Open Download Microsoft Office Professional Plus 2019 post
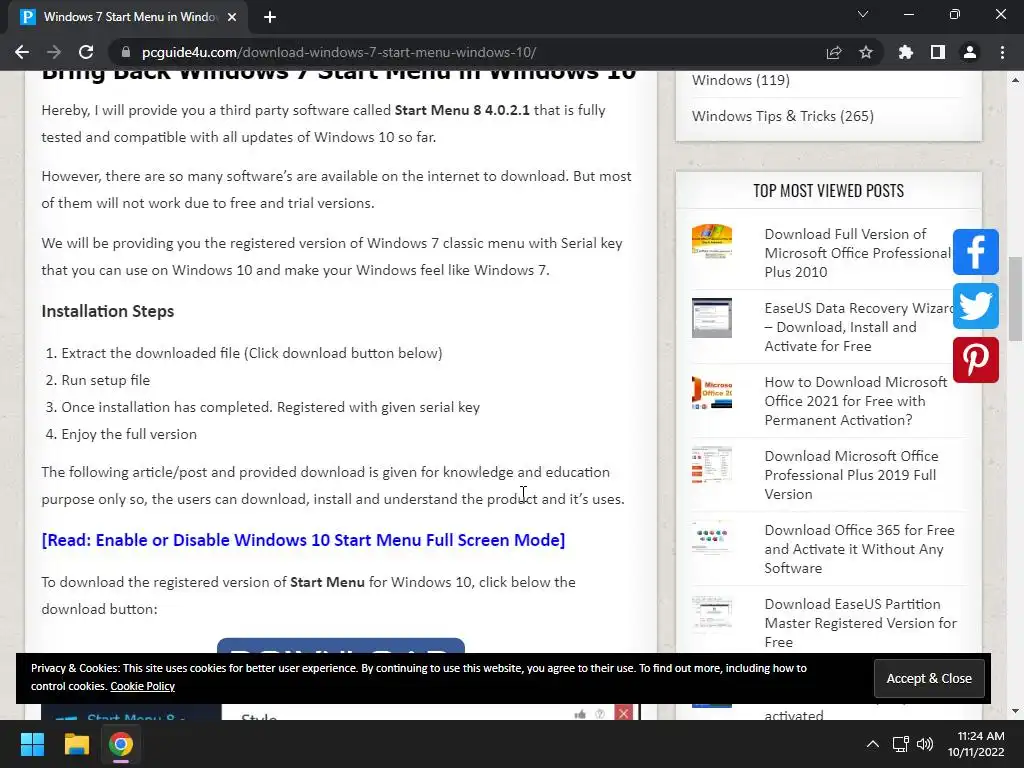This screenshot has width=1024, height=768. click(x=852, y=475)
